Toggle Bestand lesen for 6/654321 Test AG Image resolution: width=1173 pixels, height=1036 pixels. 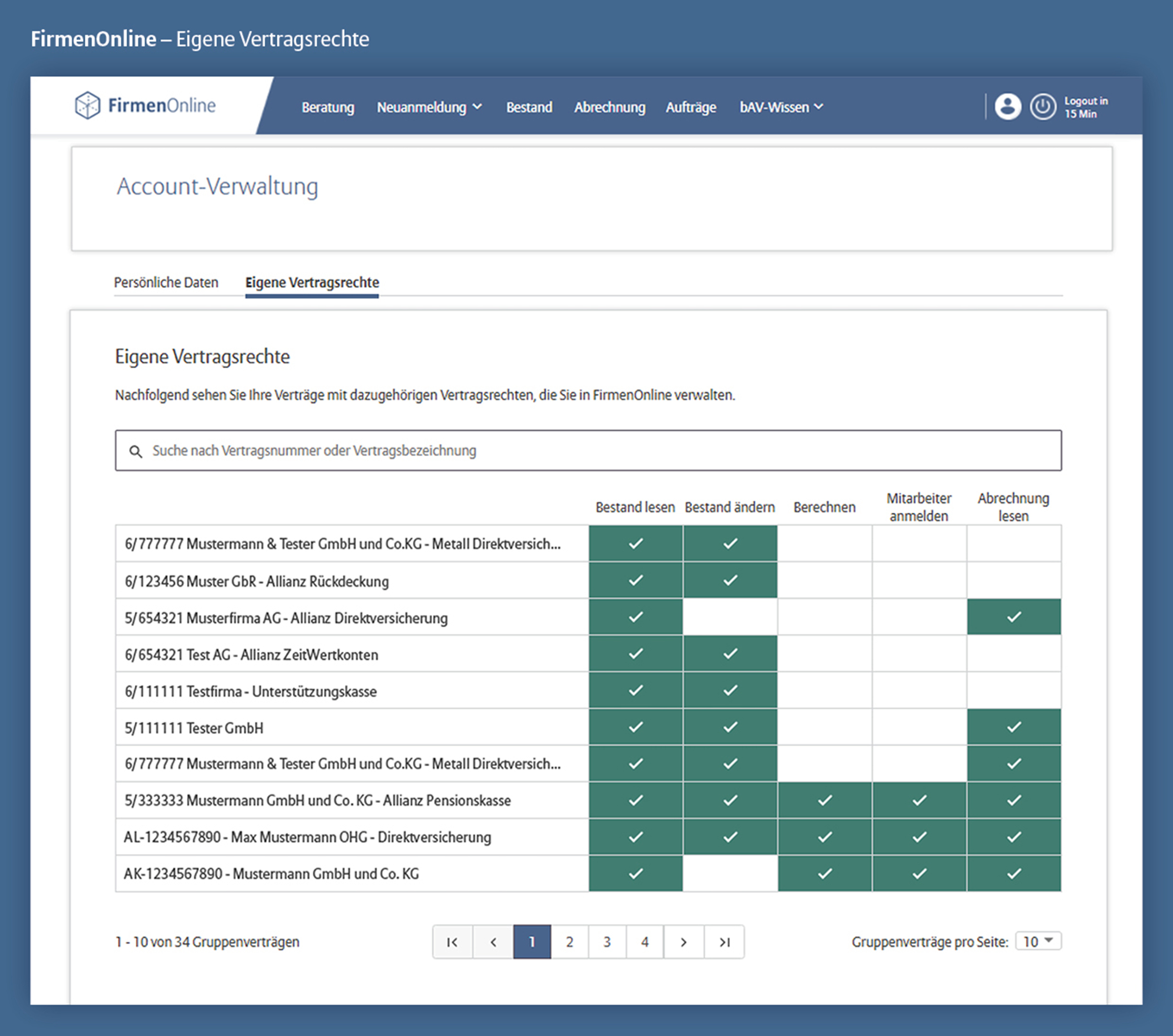636,654
